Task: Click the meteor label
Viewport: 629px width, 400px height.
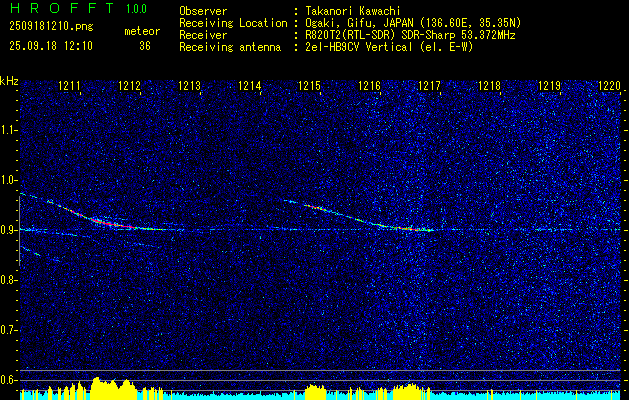Action: 142,32
